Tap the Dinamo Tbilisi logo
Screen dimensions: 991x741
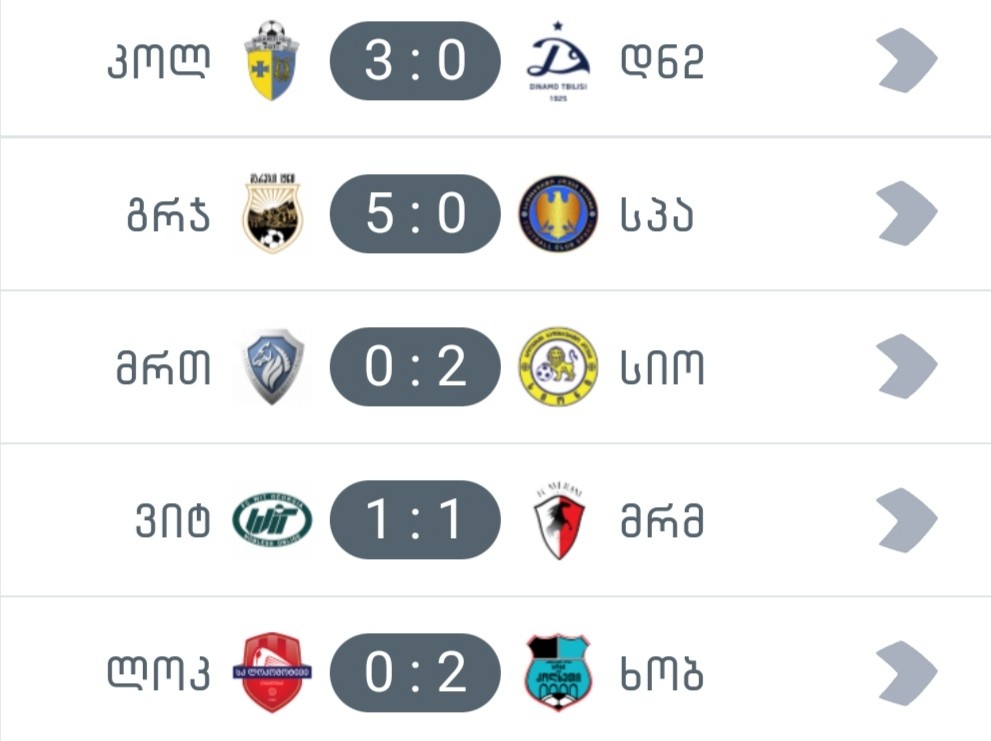click(x=558, y=62)
